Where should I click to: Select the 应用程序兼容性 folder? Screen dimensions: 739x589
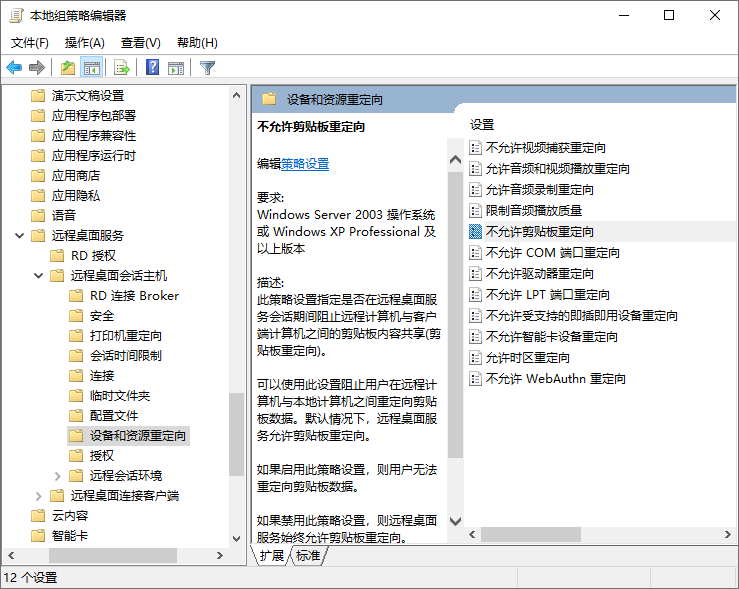click(94, 136)
